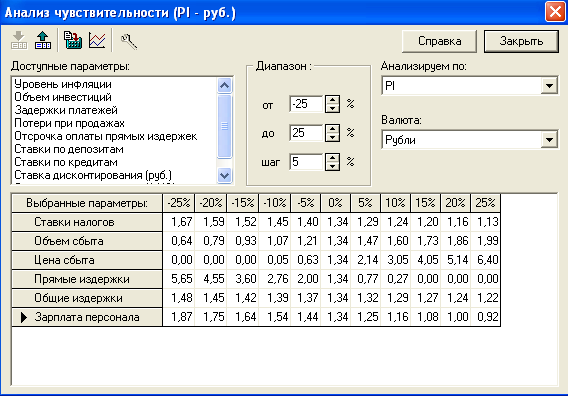Click the -25% column header

click(179, 203)
